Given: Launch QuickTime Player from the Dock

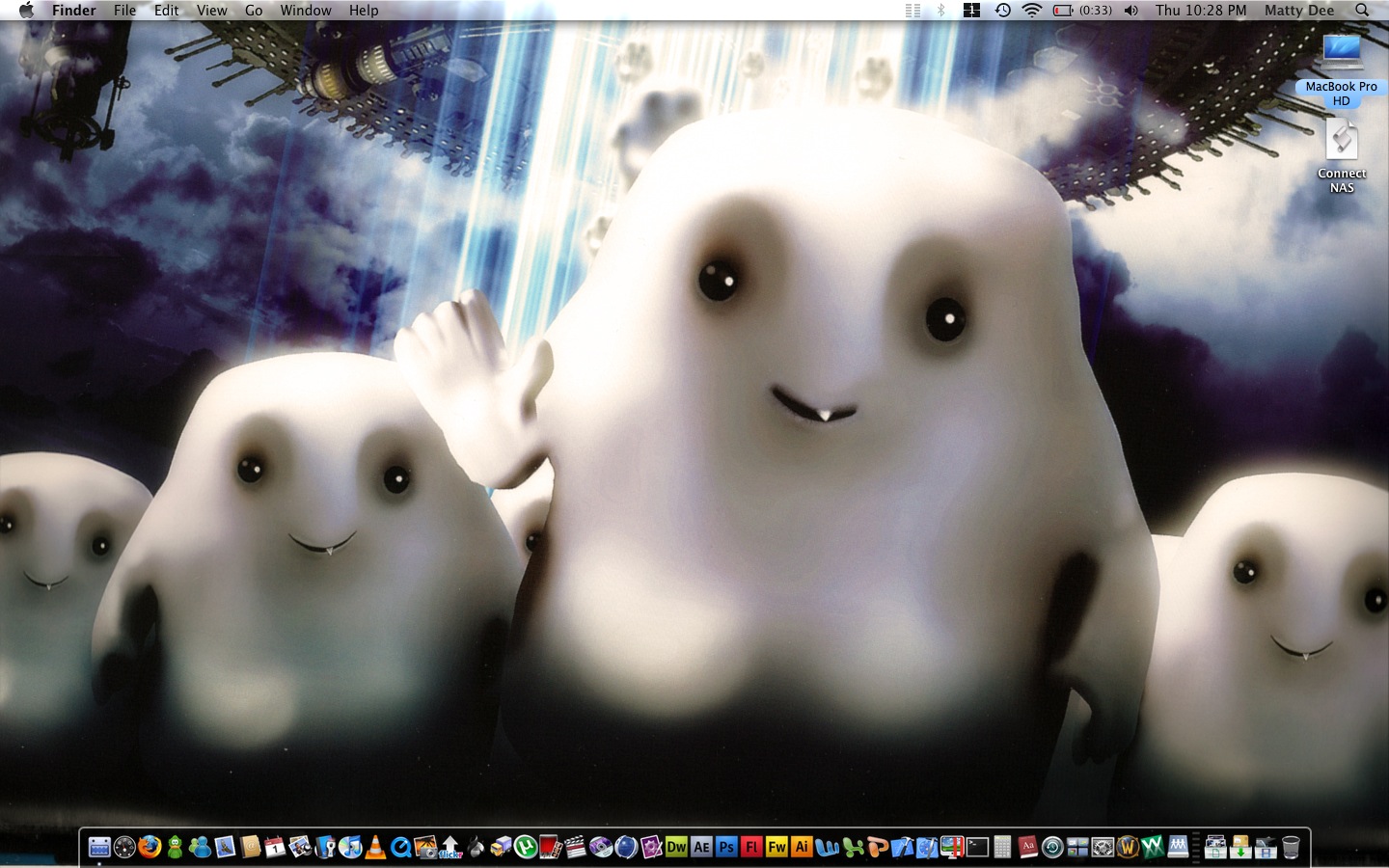Looking at the screenshot, I should tap(400, 847).
